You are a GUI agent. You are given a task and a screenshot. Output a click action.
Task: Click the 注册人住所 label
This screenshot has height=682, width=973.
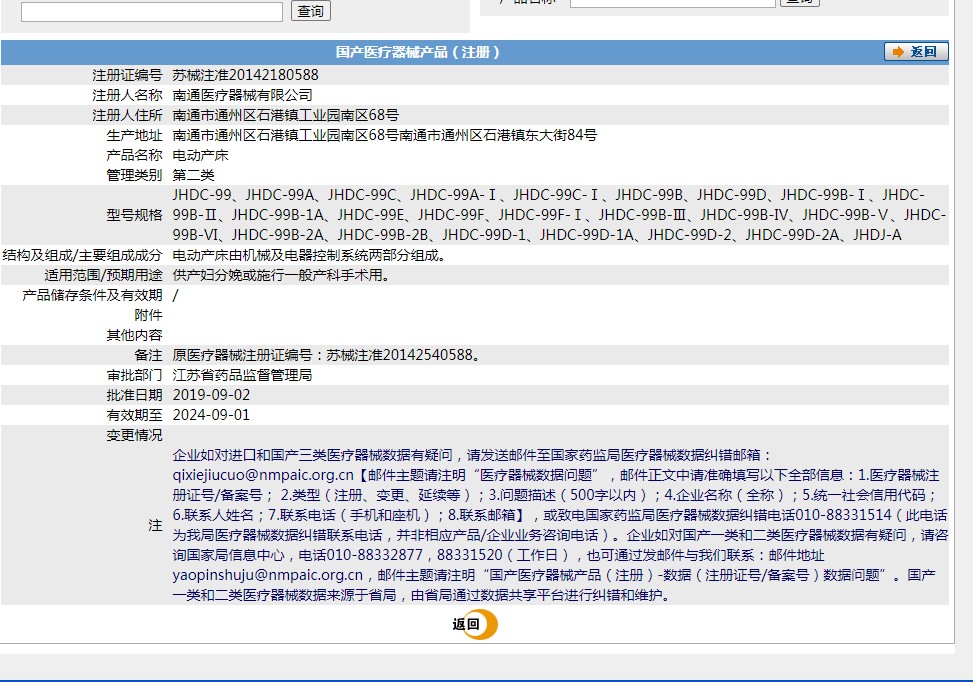tap(127, 115)
